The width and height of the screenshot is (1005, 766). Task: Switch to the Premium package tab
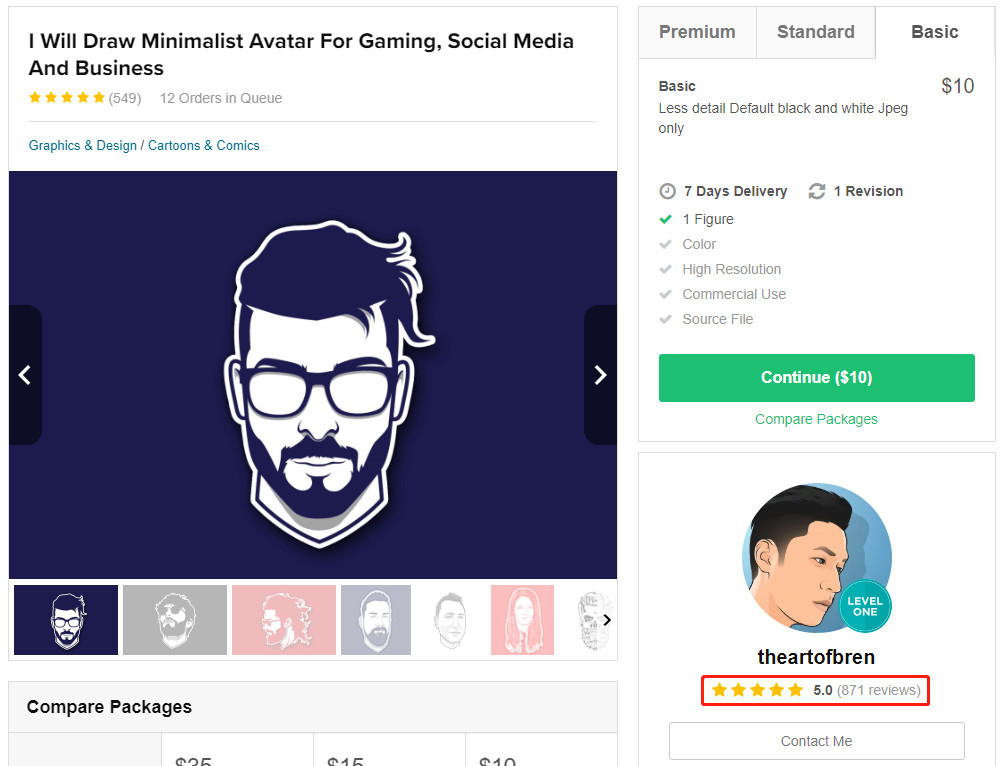pos(697,32)
